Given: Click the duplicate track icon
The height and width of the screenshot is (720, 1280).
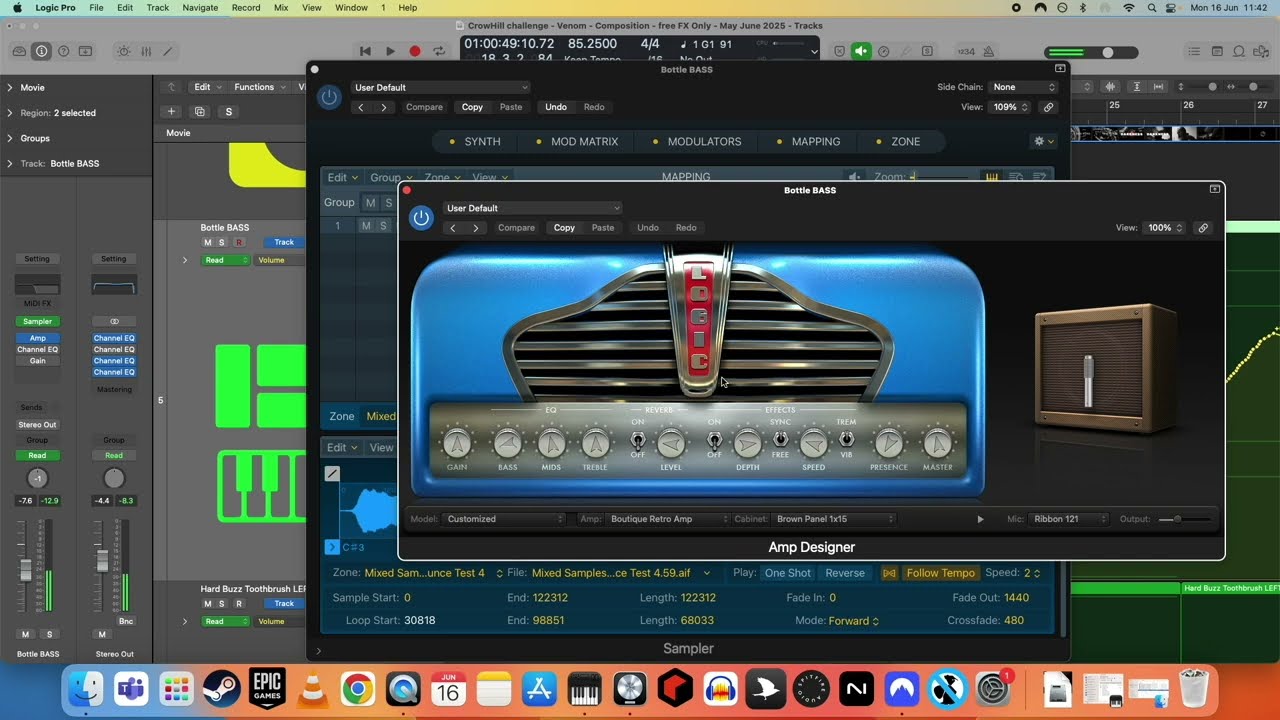Looking at the screenshot, I should [200, 112].
